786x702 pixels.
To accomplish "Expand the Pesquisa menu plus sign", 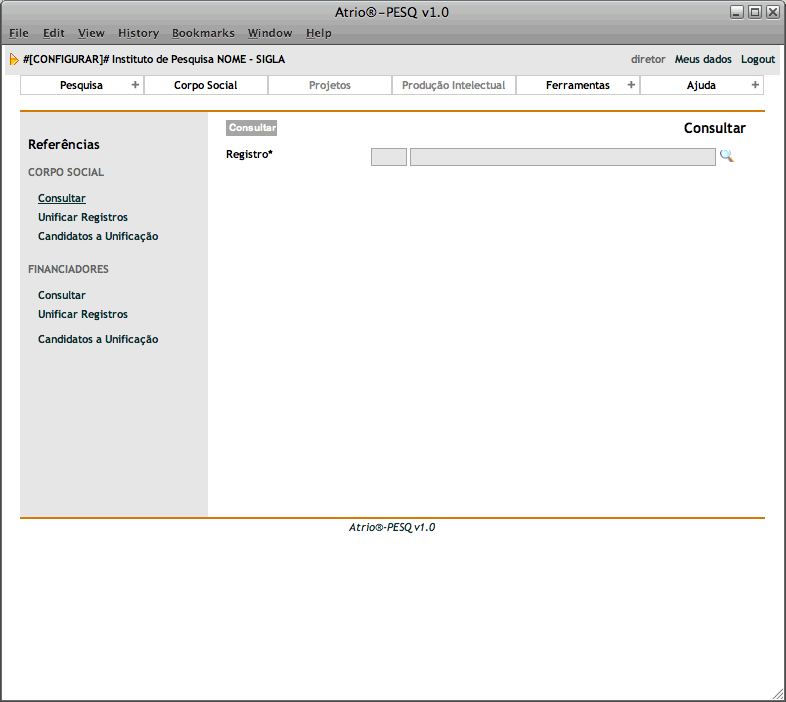I will 135,85.
